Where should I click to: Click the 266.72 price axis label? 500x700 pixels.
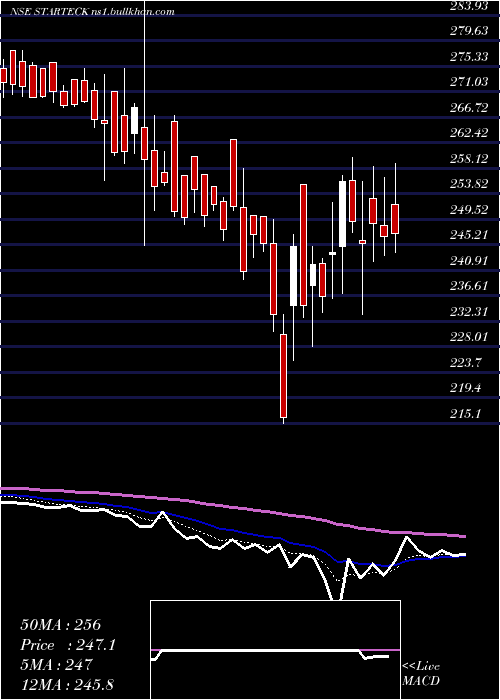coord(471,107)
